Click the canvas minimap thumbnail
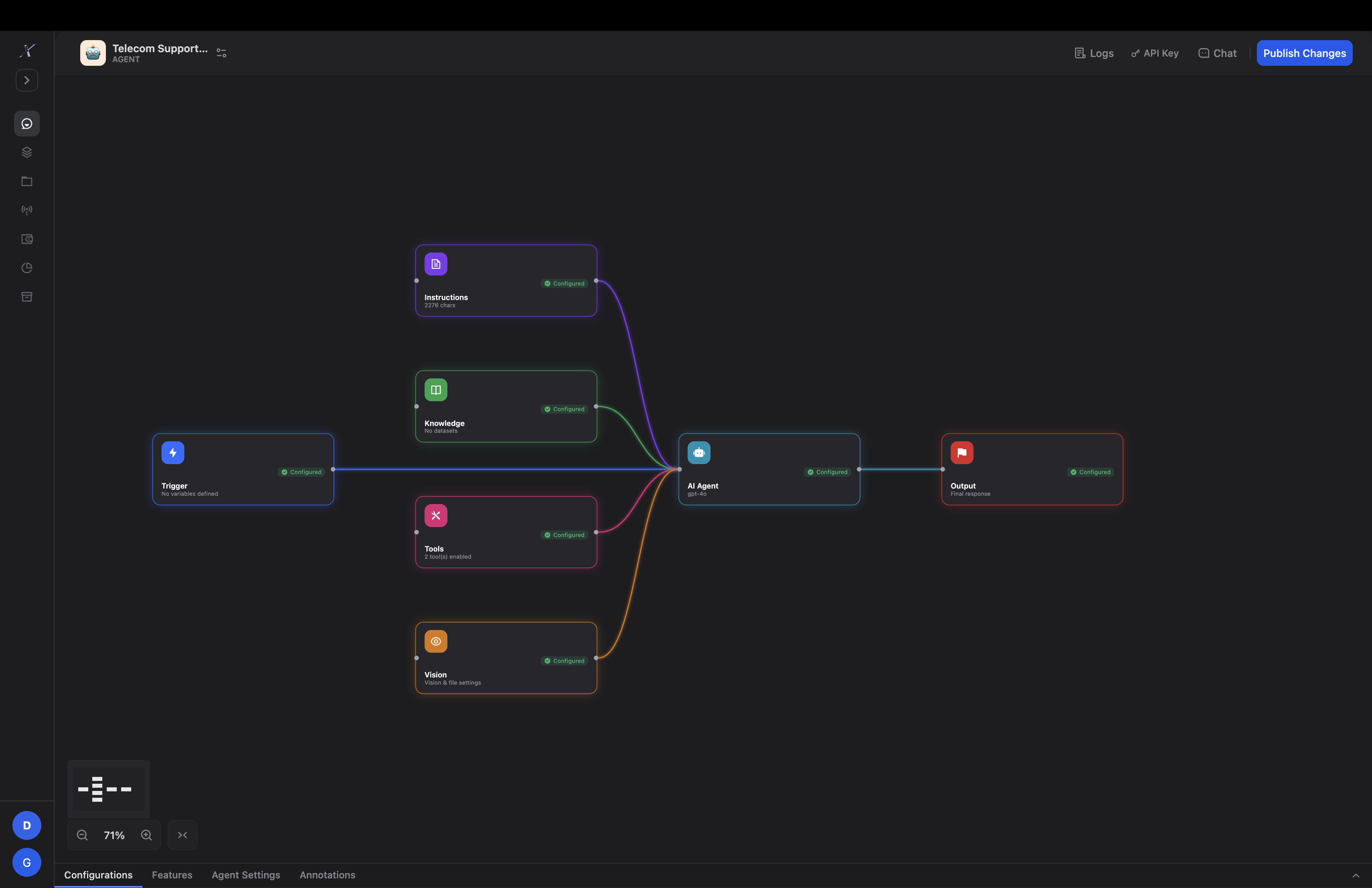Screen dimensions: 1372x888 coord(108,789)
